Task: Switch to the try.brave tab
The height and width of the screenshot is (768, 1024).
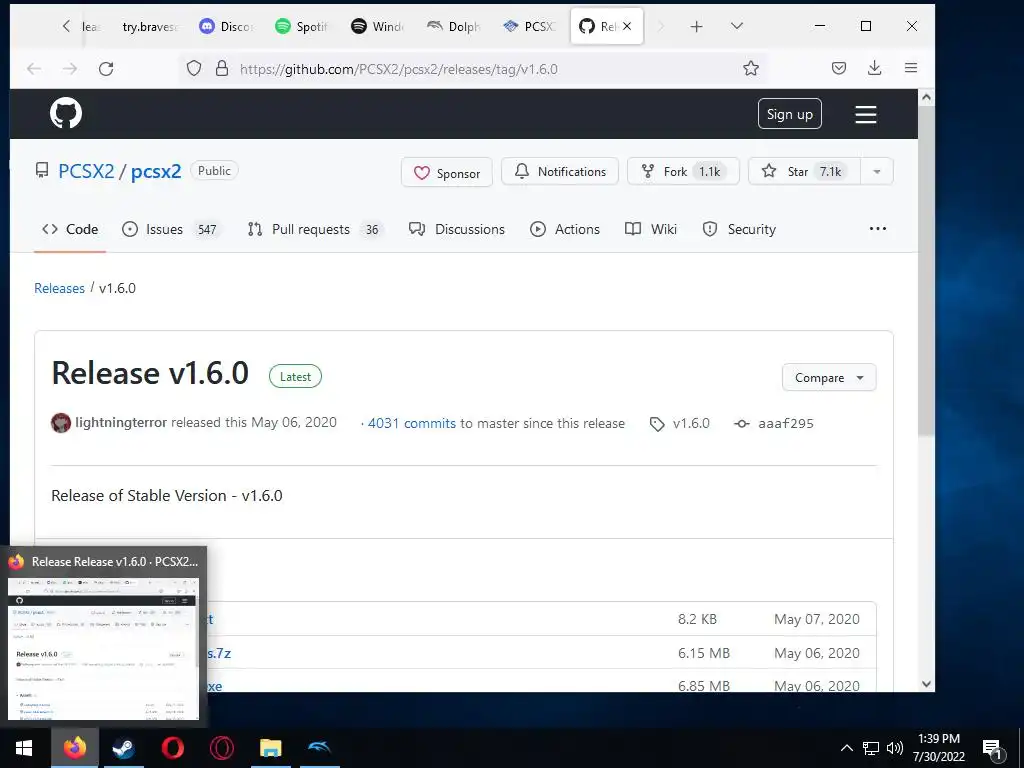Action: tap(150, 26)
